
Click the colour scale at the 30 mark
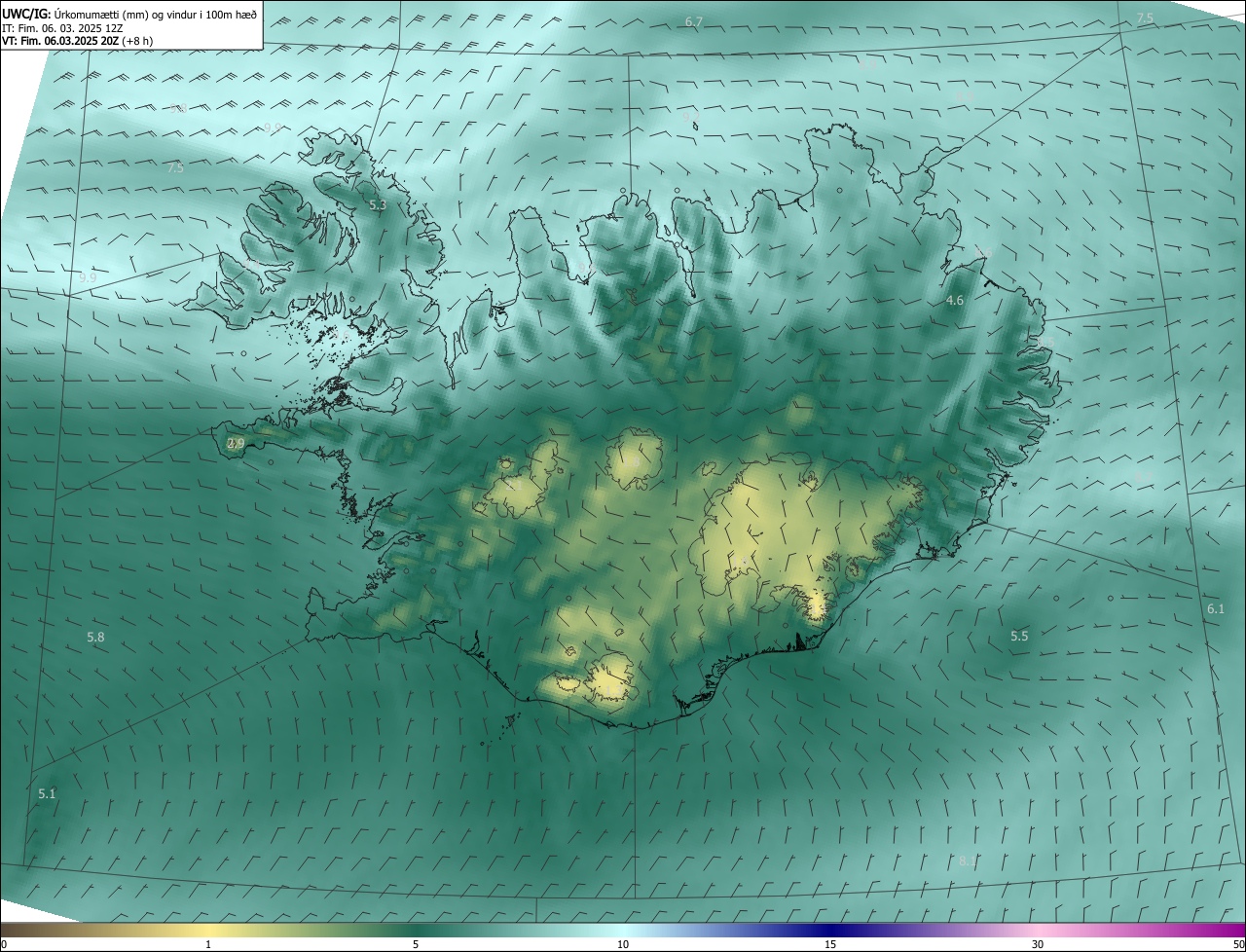coord(1038,945)
